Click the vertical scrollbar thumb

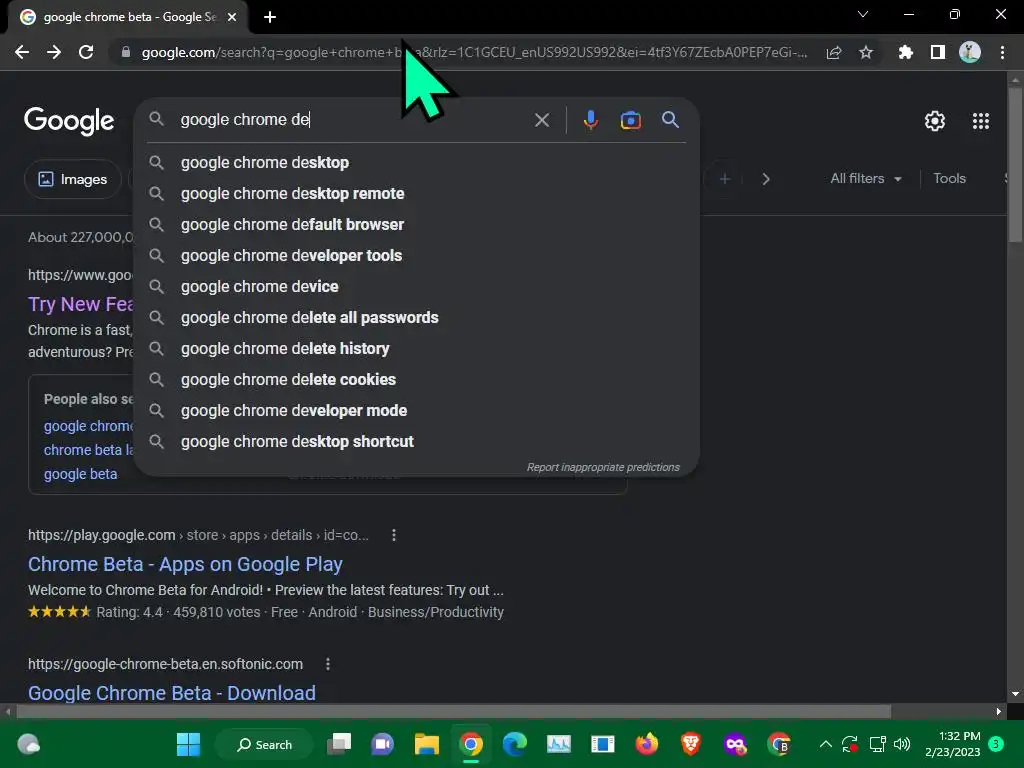(x=1015, y=163)
